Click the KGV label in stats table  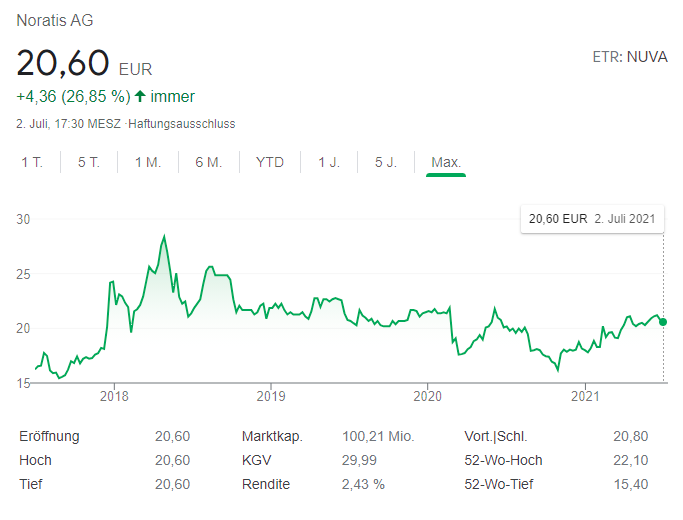click(x=256, y=460)
